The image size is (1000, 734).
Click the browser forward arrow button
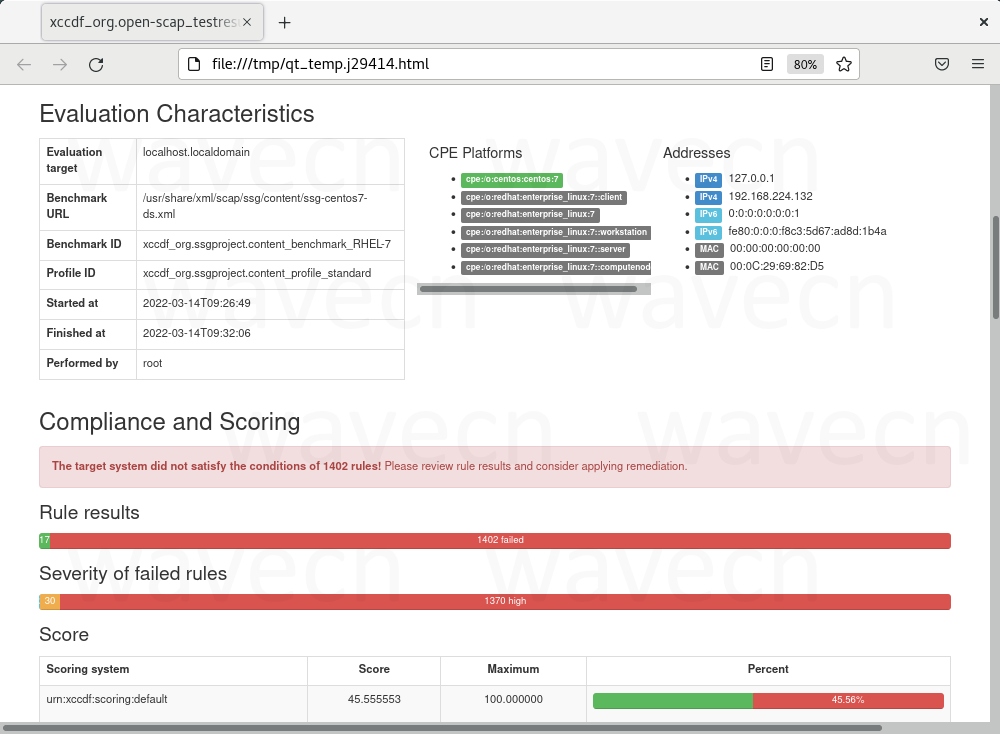(60, 64)
